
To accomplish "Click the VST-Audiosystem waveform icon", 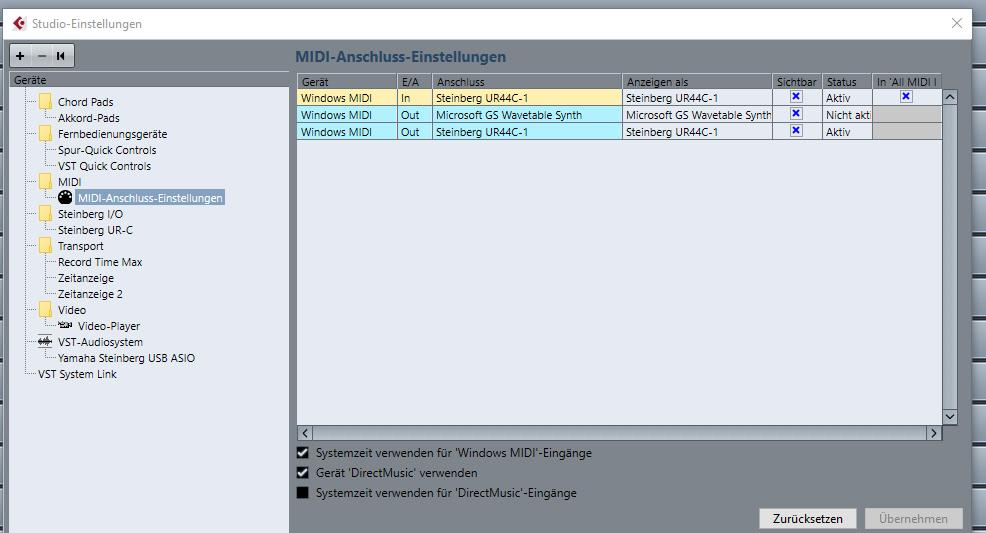I will (x=45, y=342).
